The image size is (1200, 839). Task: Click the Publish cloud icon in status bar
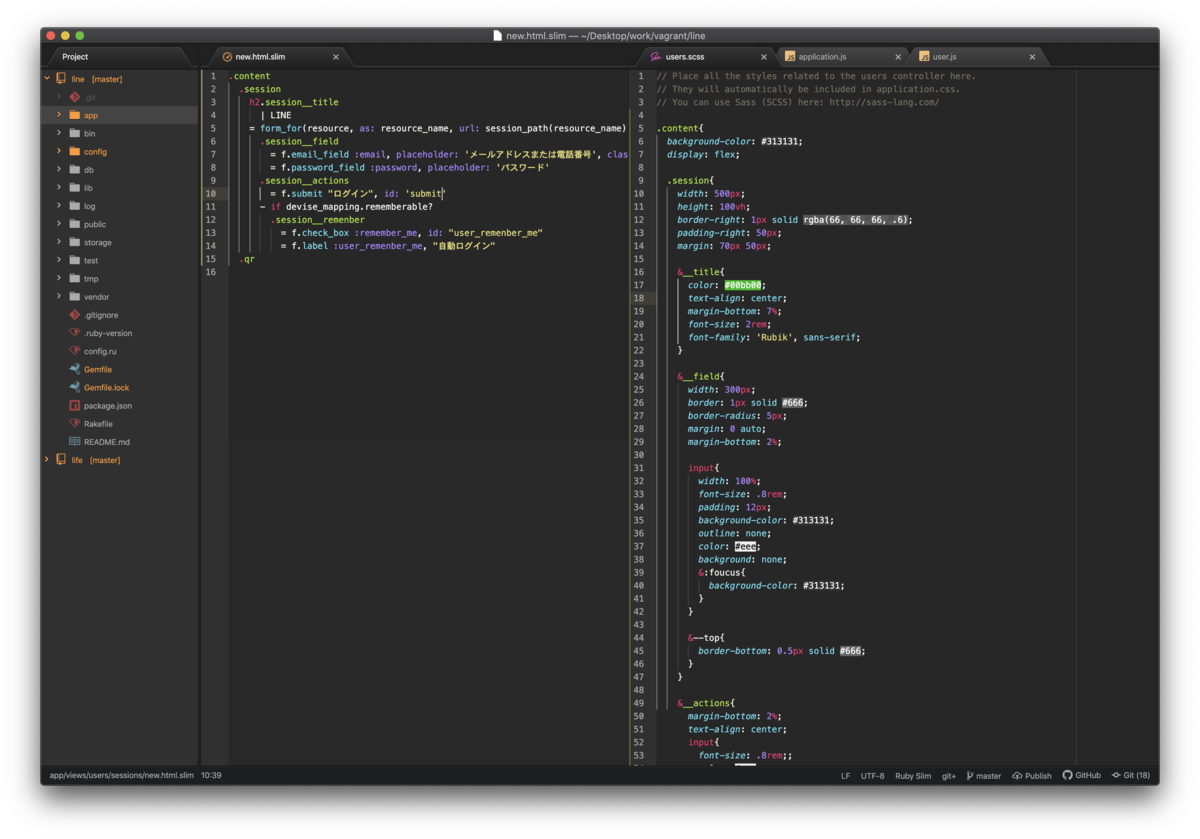point(1017,776)
